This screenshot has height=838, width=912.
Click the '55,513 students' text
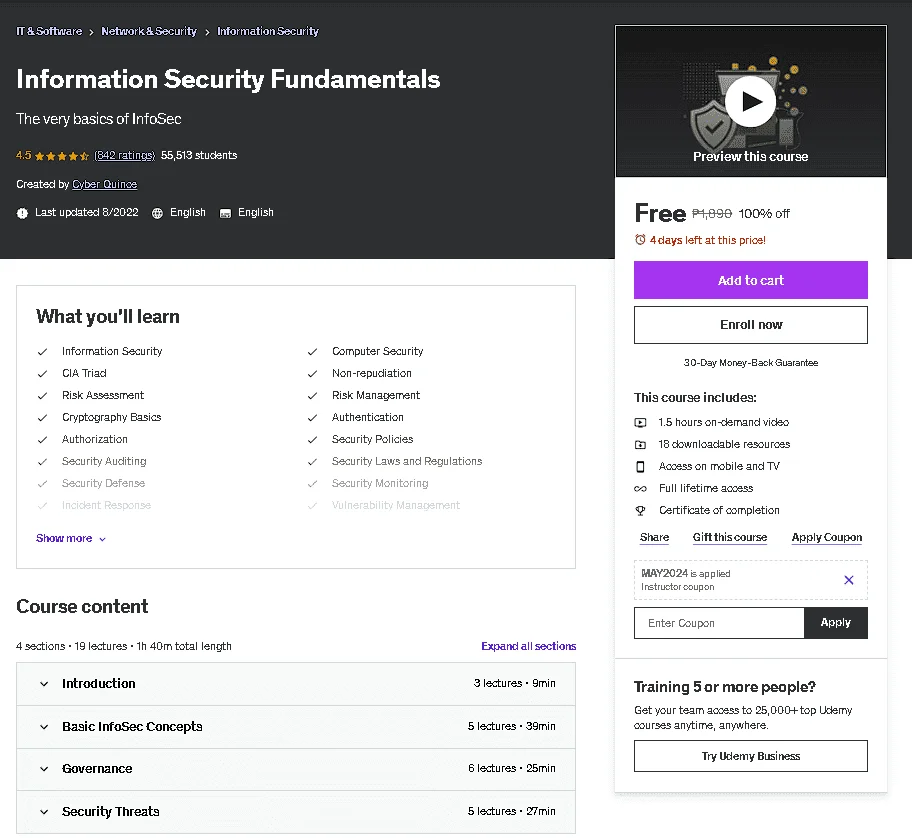click(199, 155)
